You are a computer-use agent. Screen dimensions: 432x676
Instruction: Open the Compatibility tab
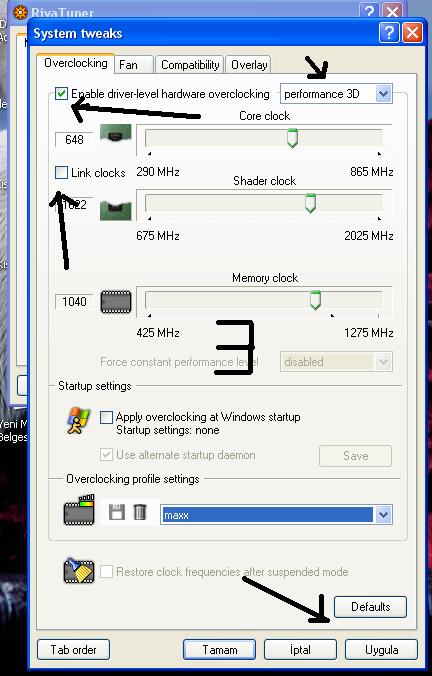(190, 65)
